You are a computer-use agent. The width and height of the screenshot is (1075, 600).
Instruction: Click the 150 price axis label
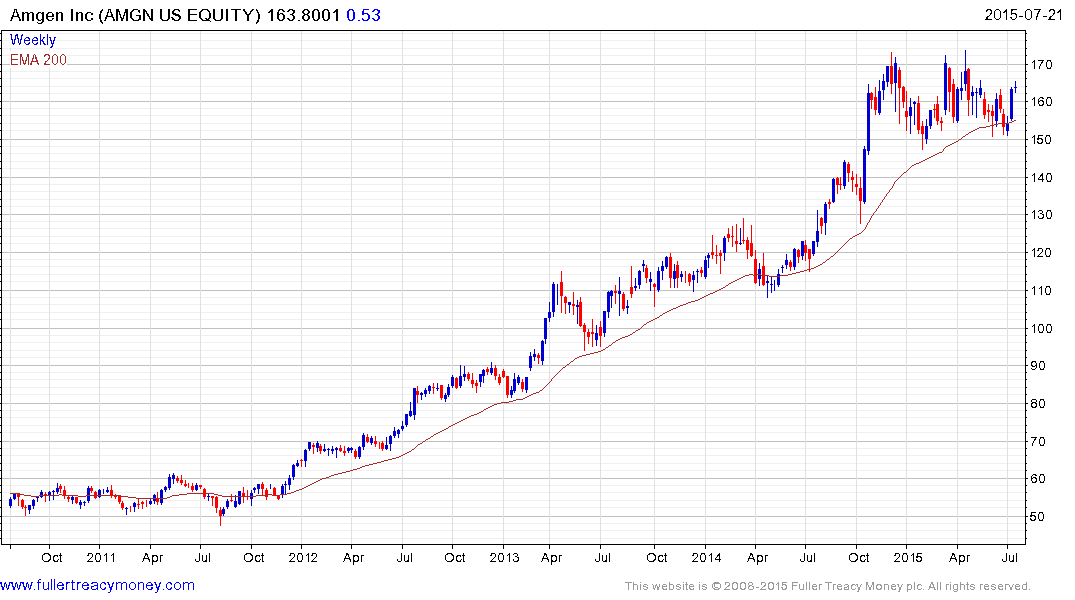tap(1041, 139)
